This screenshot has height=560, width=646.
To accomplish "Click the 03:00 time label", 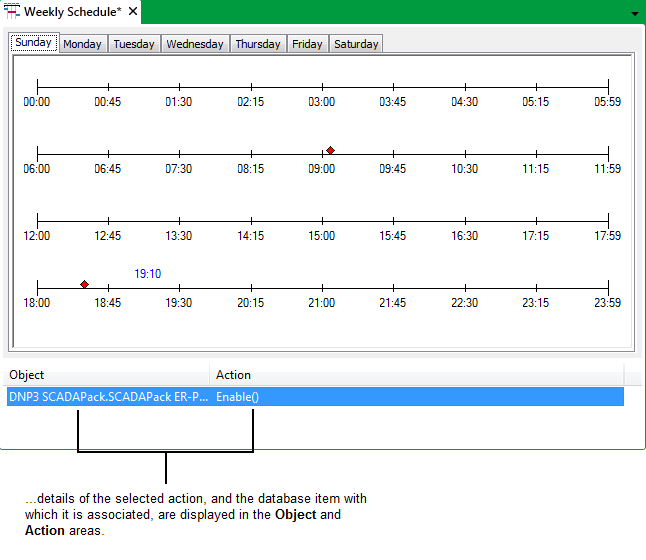I will [x=322, y=102].
